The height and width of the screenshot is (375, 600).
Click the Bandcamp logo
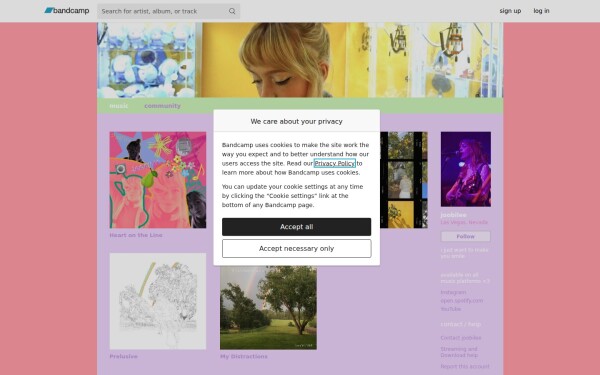[x=67, y=11]
